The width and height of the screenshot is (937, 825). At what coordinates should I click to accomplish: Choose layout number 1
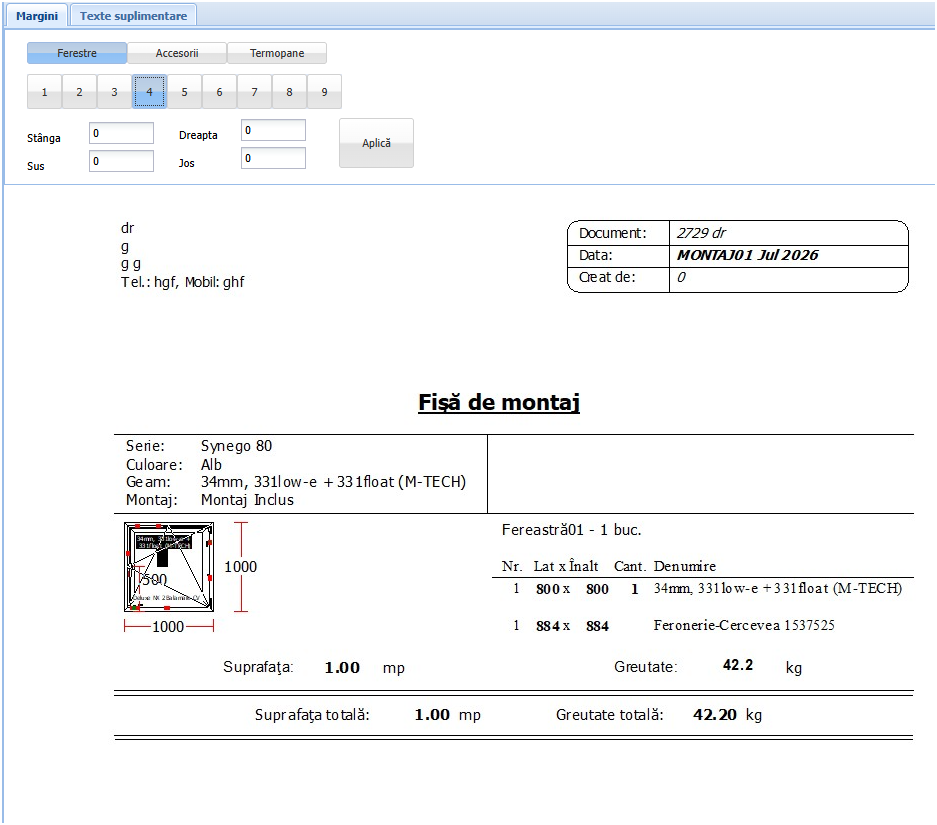point(44,92)
